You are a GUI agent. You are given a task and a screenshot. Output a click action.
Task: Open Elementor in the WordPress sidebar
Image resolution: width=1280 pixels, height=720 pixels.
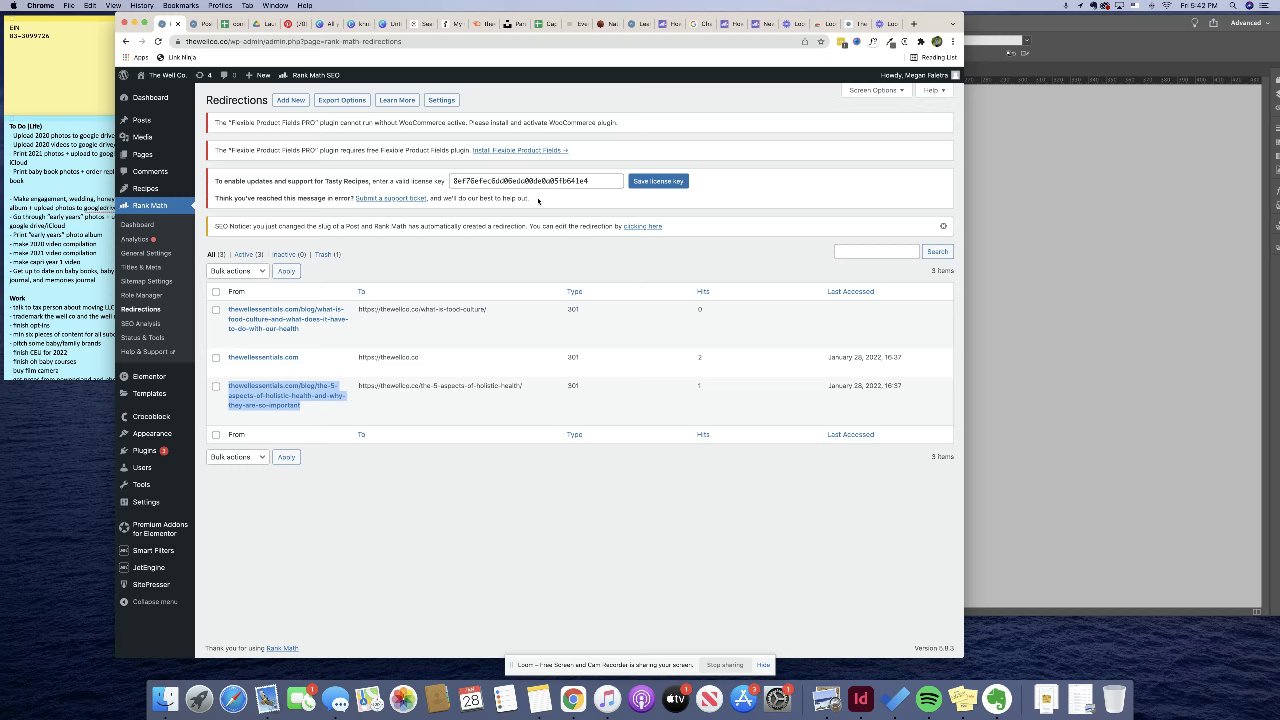tap(149, 376)
